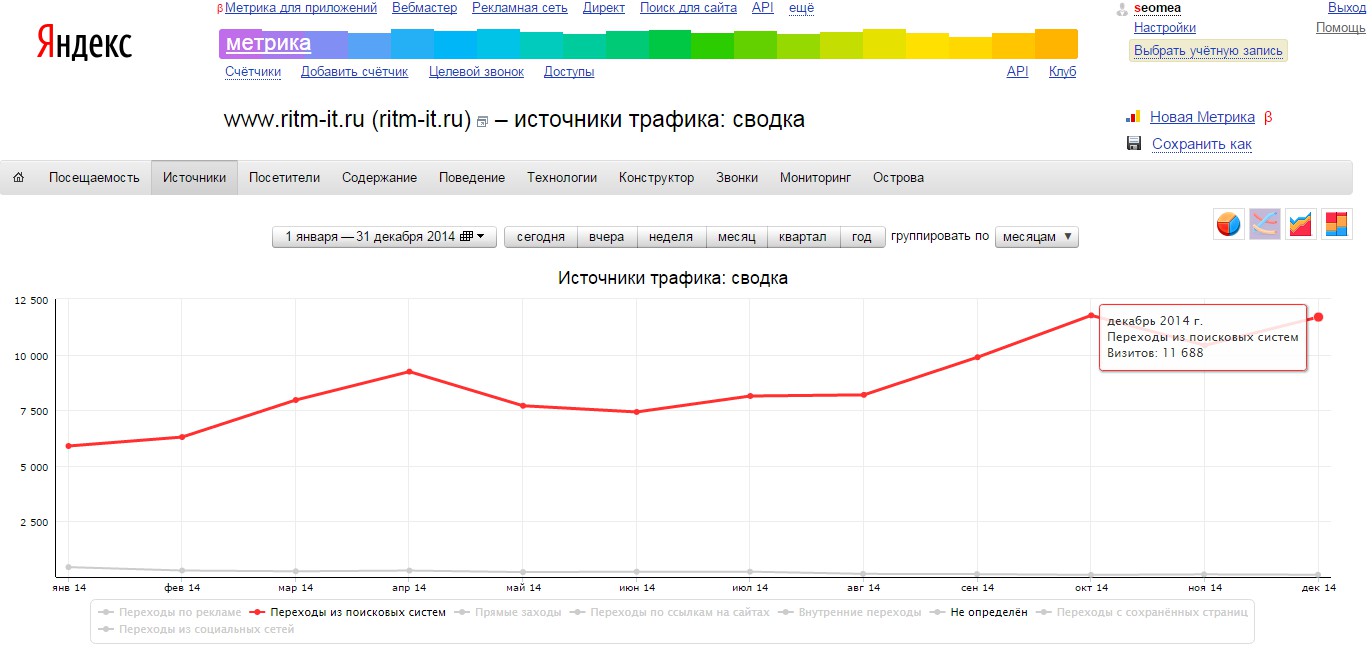Click the Yandex logo
The width and height of the screenshot is (1372, 655).
84,42
